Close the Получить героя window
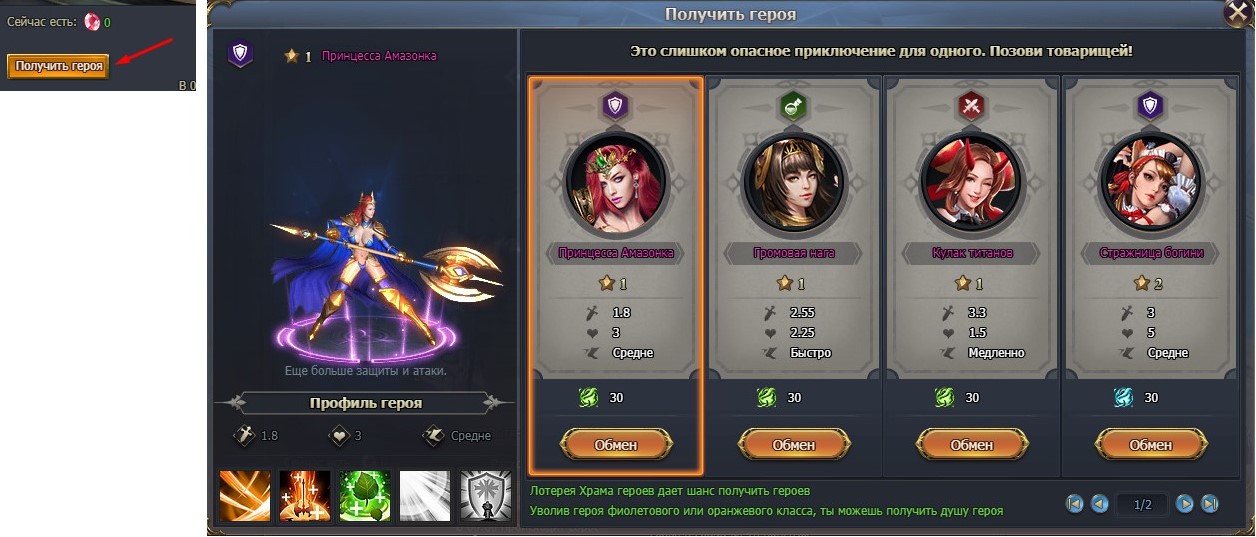Image resolution: width=1256 pixels, height=537 pixels. click(1238, 14)
